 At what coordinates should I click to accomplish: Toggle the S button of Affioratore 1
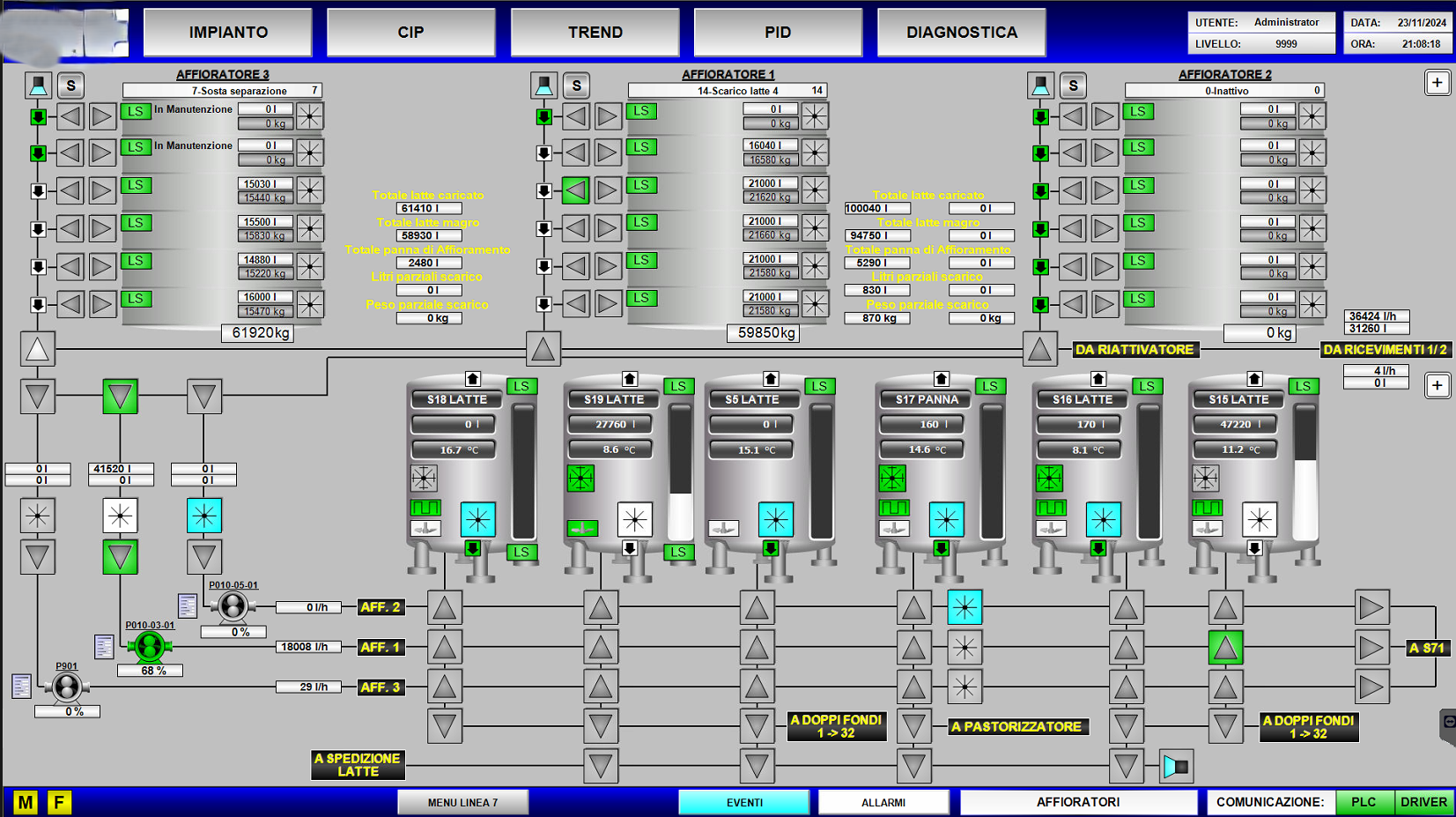pyautogui.click(x=577, y=85)
